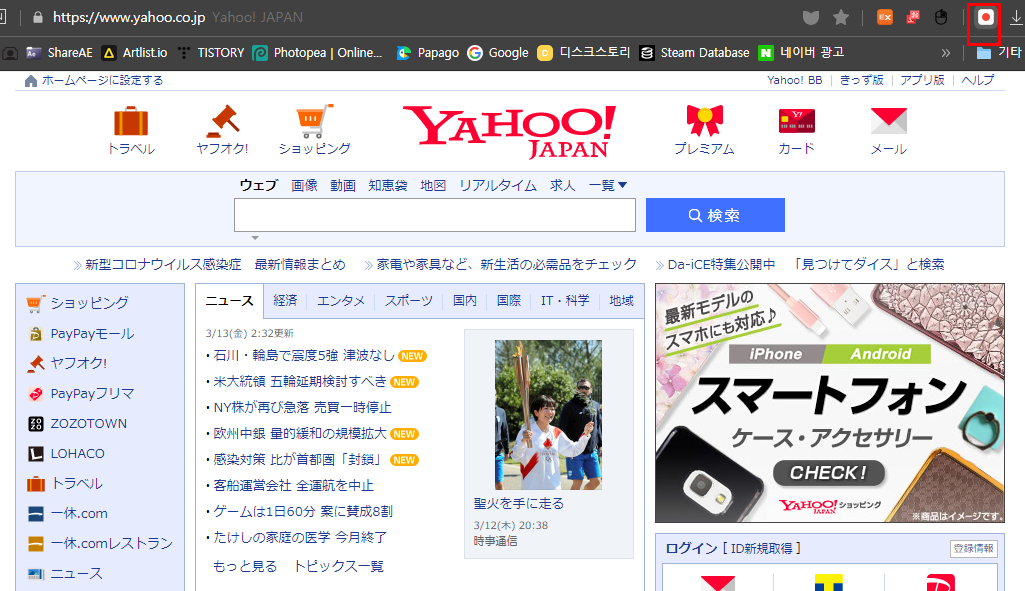Click the カード credit card icon
The width and height of the screenshot is (1025, 591).
tap(797, 122)
